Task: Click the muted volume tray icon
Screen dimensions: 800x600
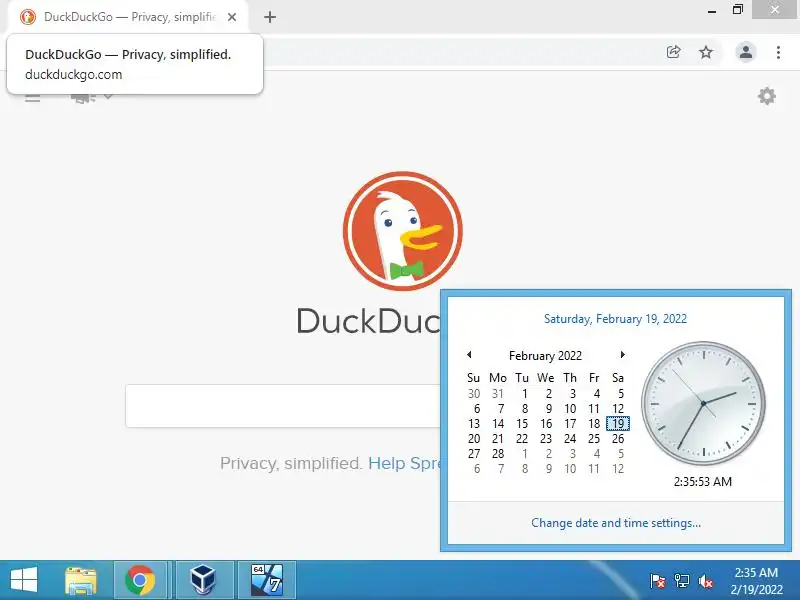Action: pyautogui.click(x=706, y=581)
